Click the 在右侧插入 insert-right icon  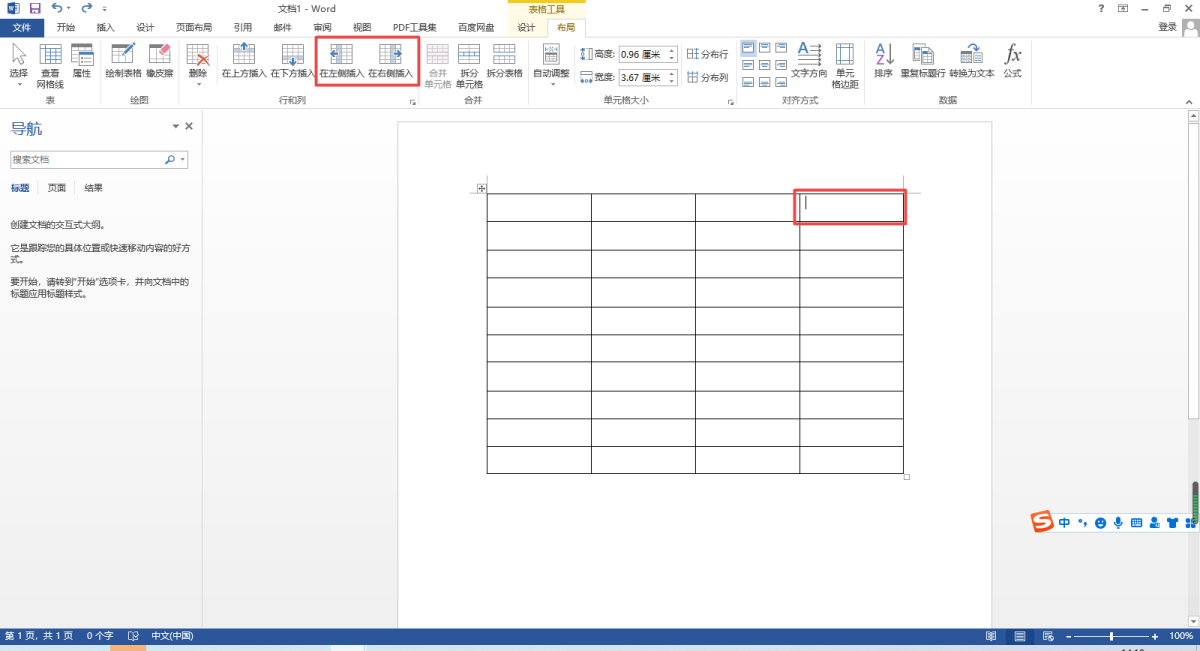coord(390,56)
